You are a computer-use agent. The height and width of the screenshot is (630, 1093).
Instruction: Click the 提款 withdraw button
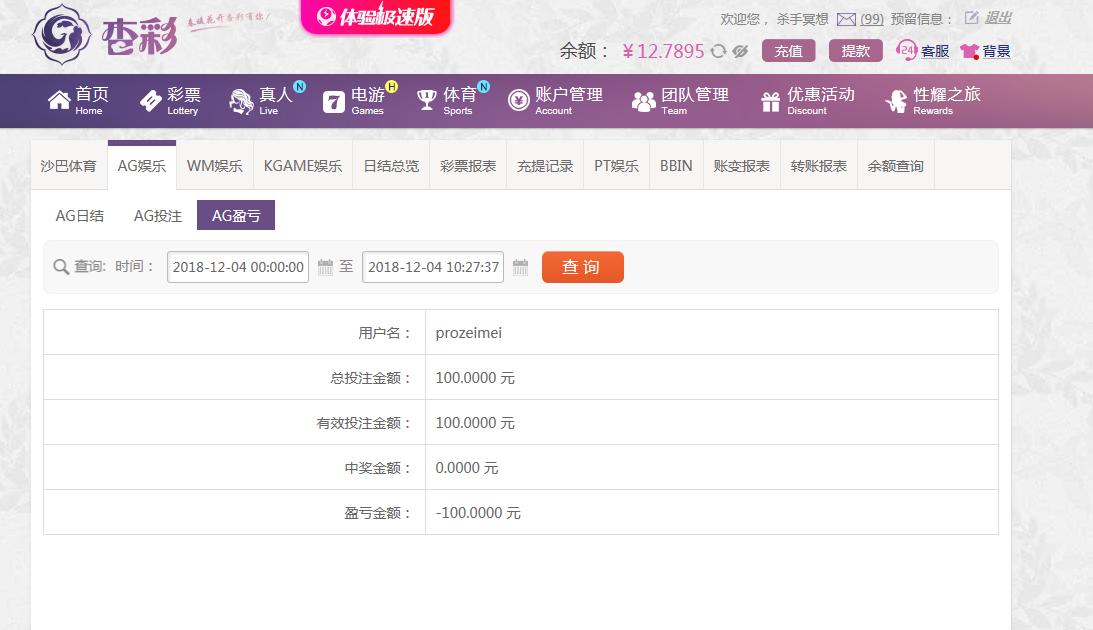click(855, 51)
